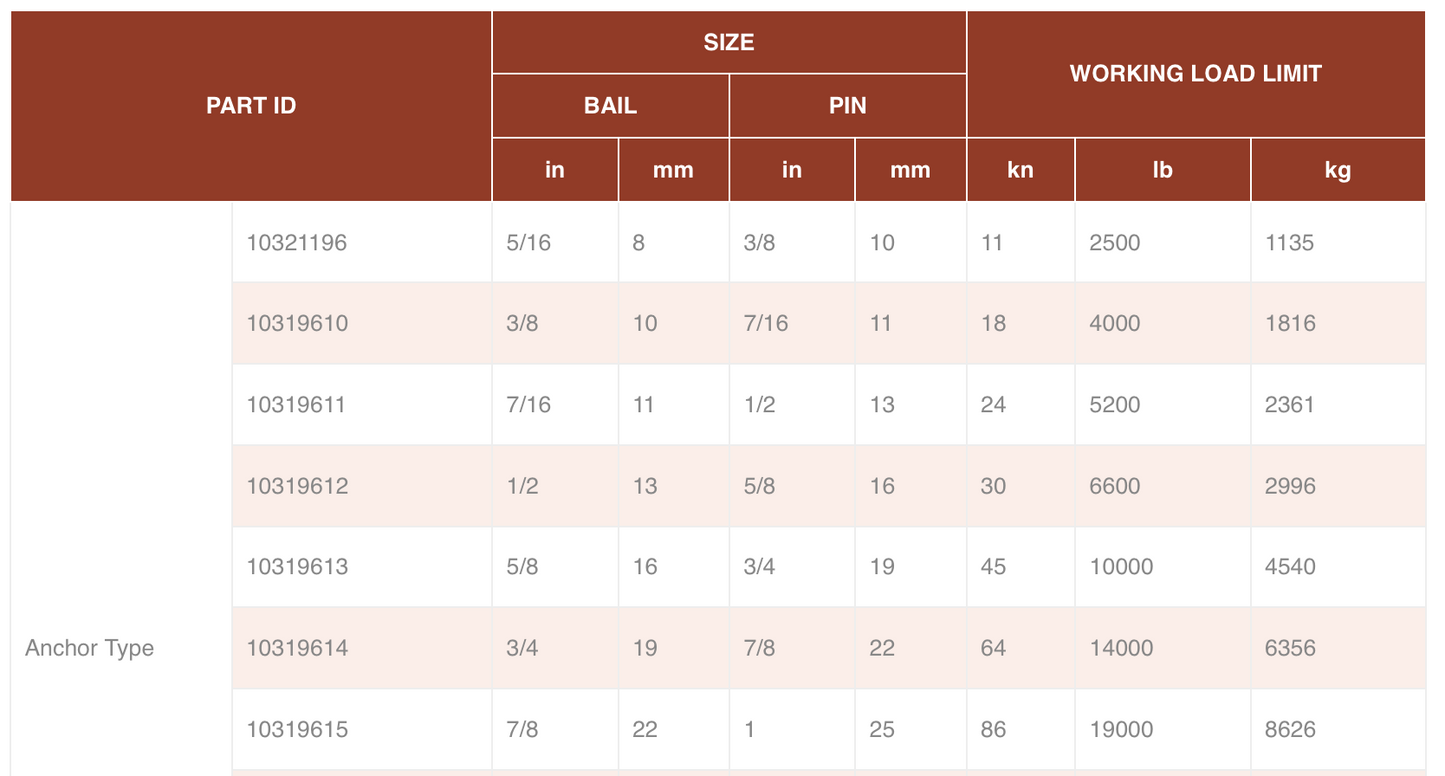Click part ID 10321196

(x=297, y=243)
